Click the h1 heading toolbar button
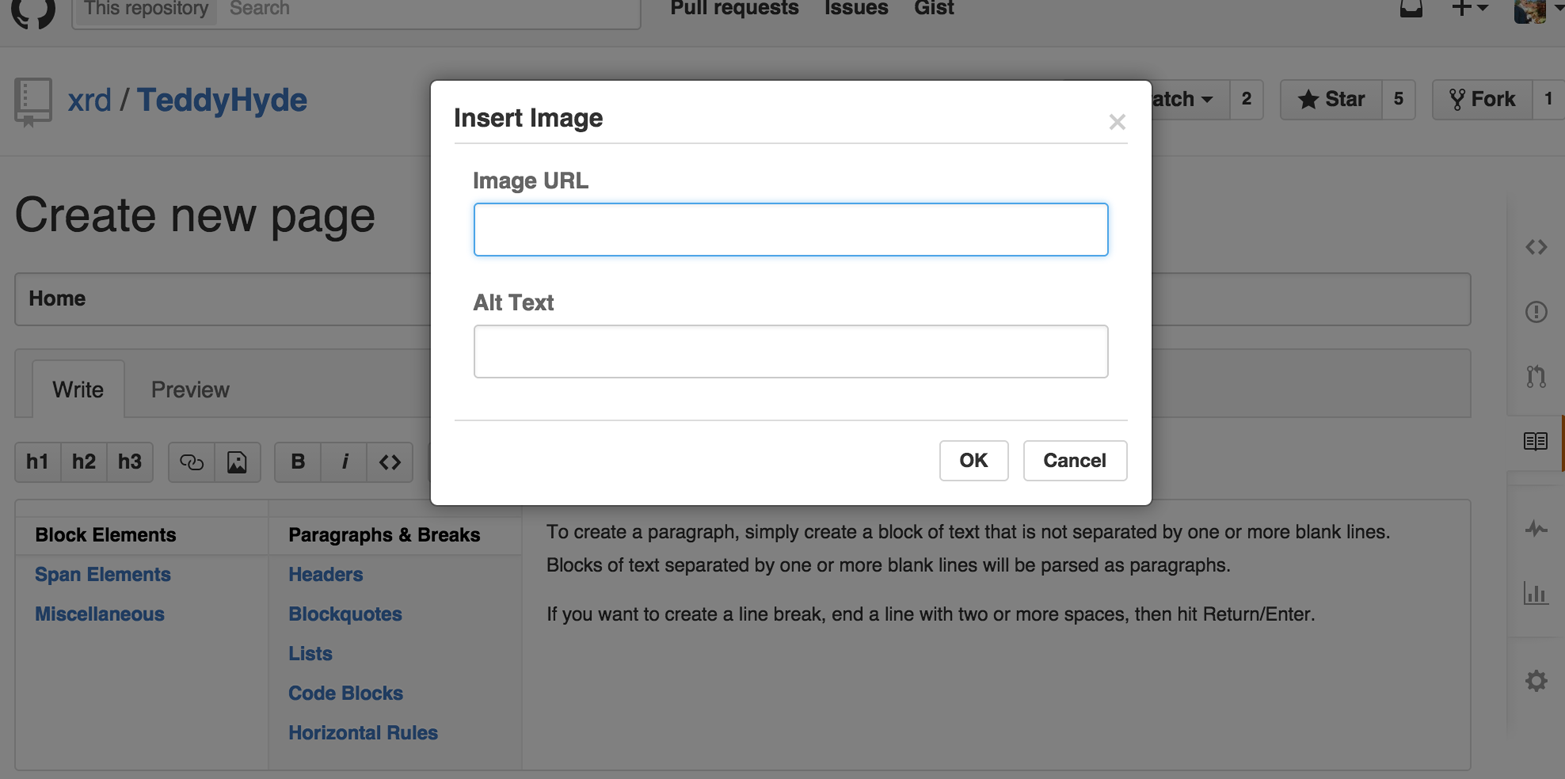Image resolution: width=1565 pixels, height=779 pixels. click(37, 462)
